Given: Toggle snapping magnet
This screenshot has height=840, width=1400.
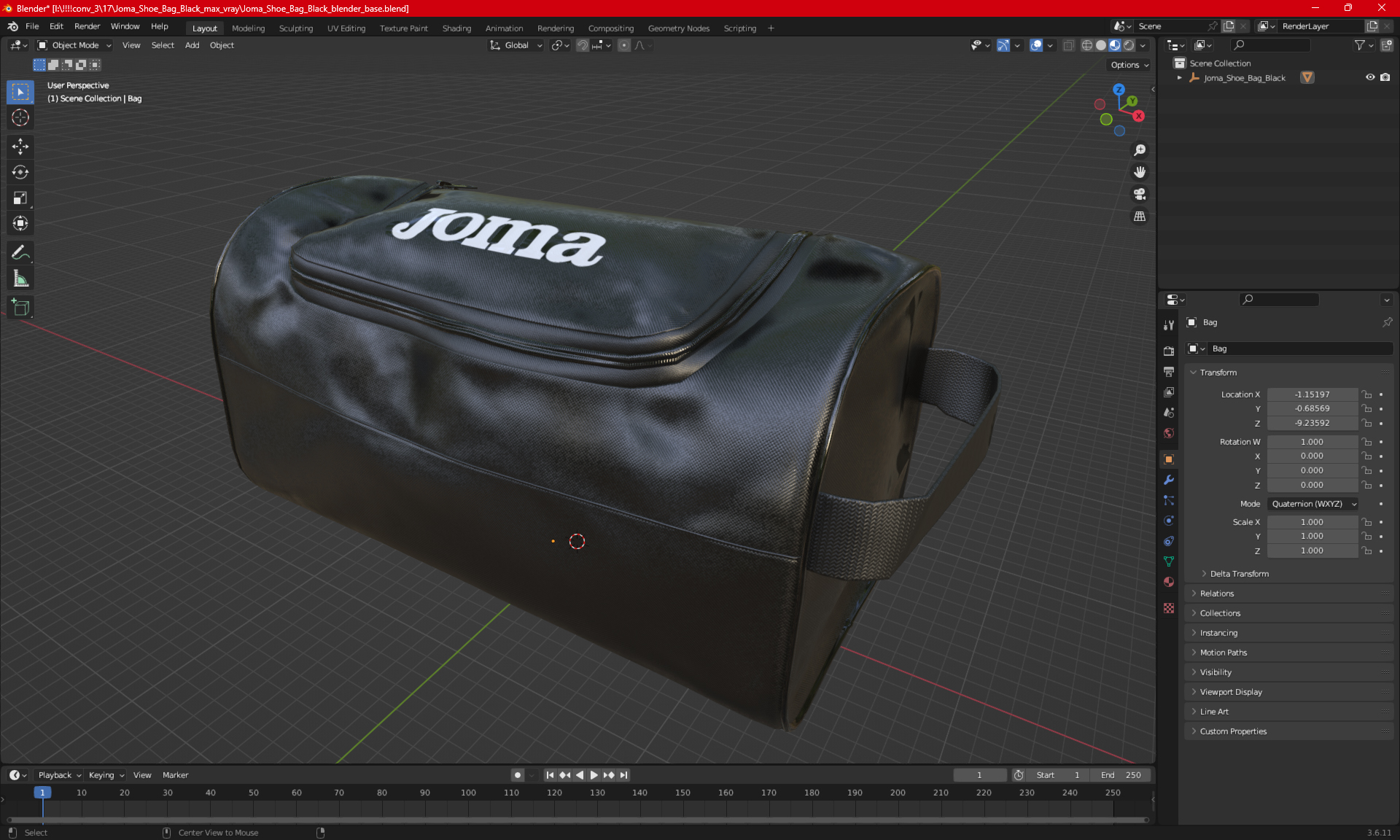Looking at the screenshot, I should (582, 45).
